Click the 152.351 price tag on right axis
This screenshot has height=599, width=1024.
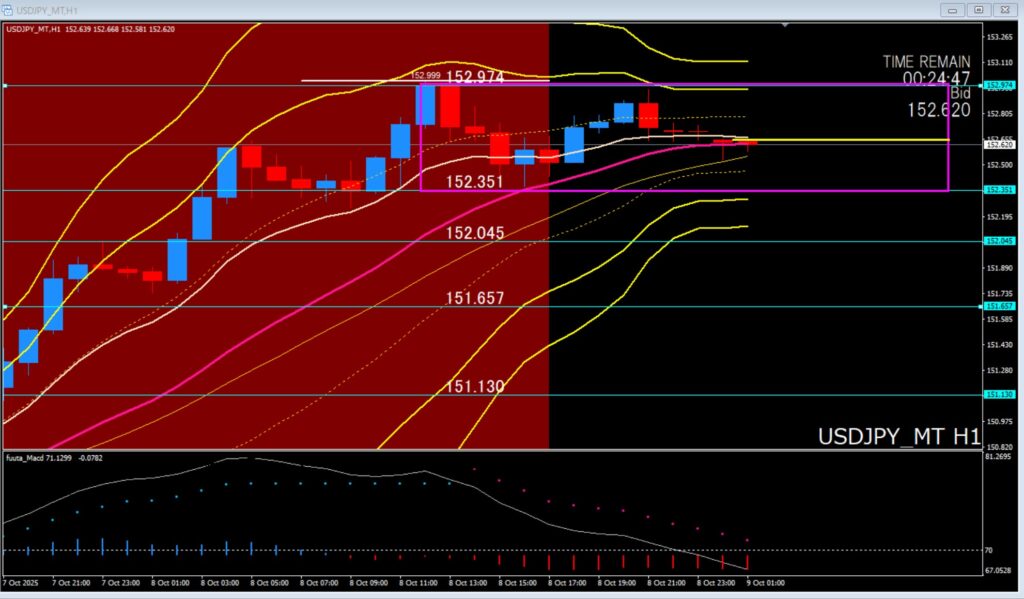(999, 190)
